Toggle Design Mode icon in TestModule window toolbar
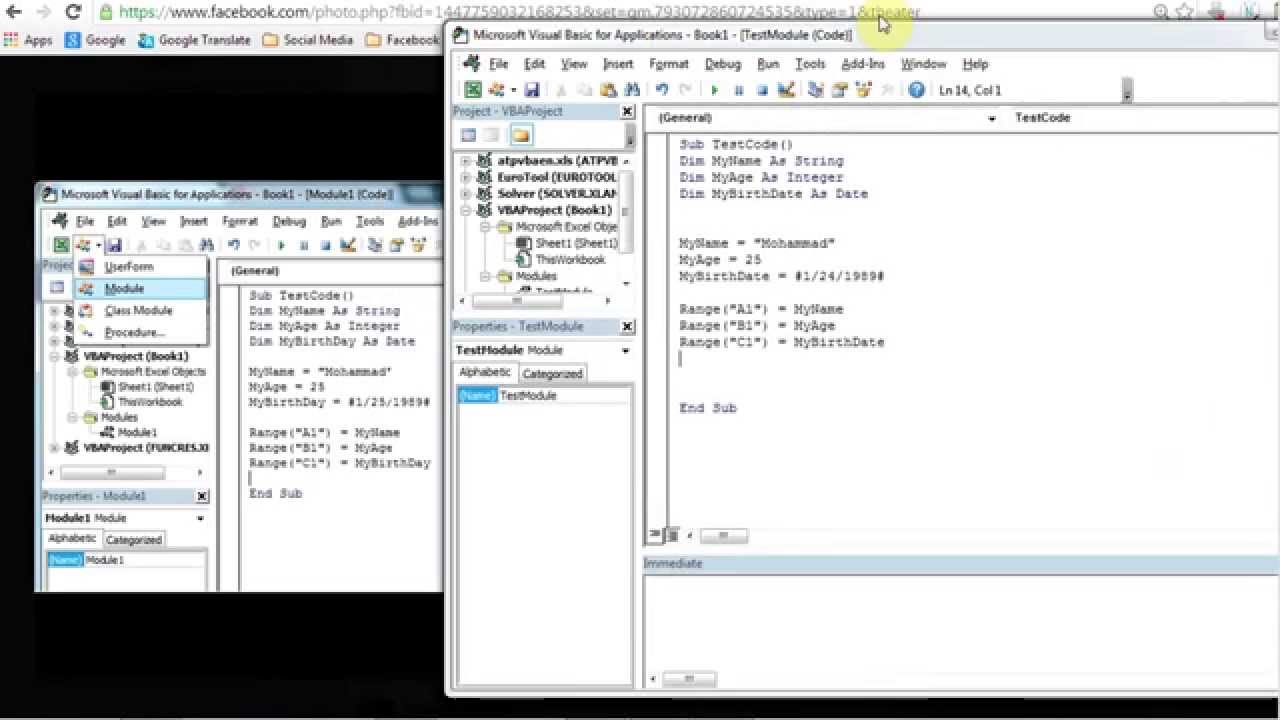1280x720 pixels. [786, 90]
